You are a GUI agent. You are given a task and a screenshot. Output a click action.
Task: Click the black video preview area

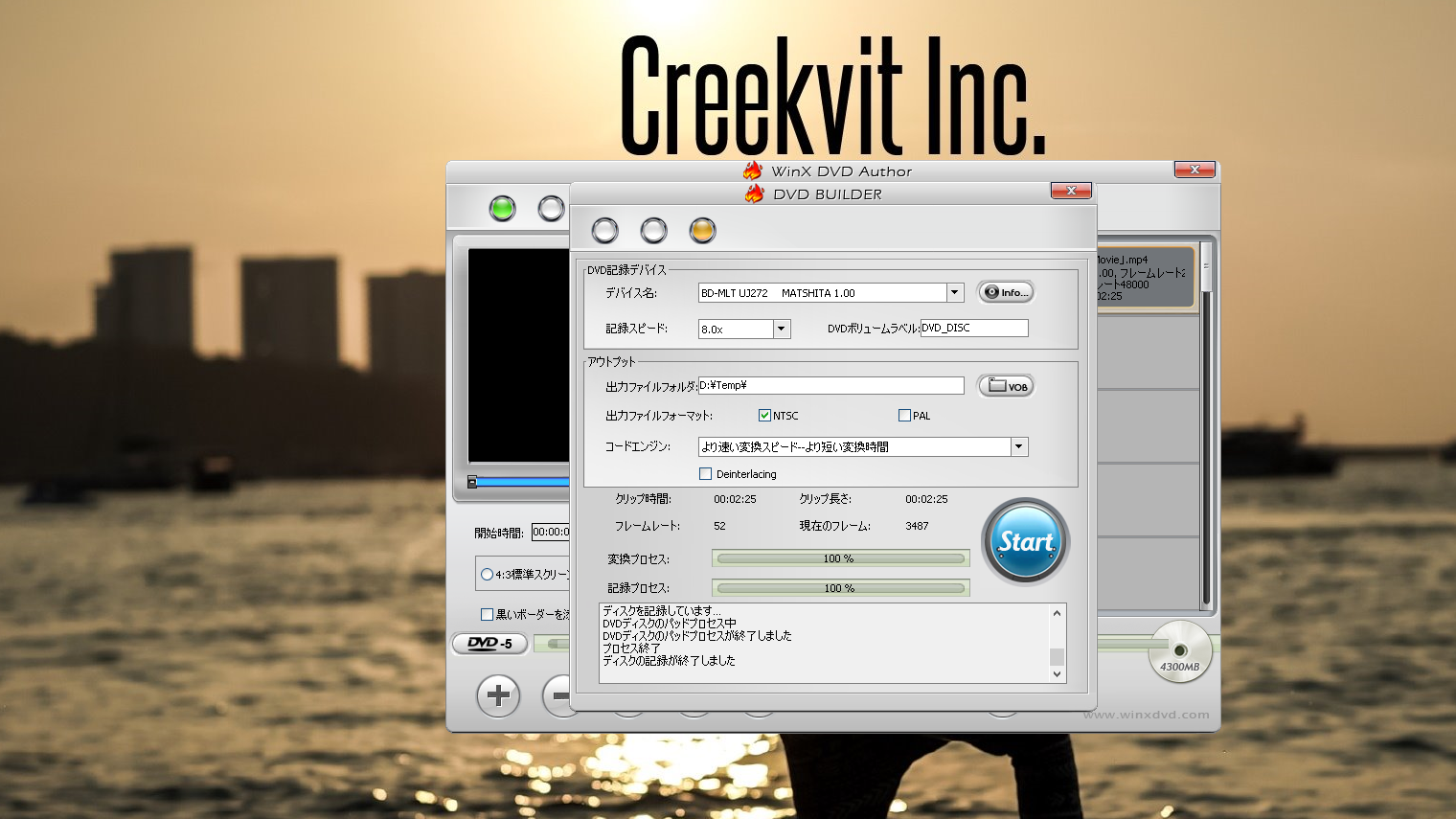518,355
